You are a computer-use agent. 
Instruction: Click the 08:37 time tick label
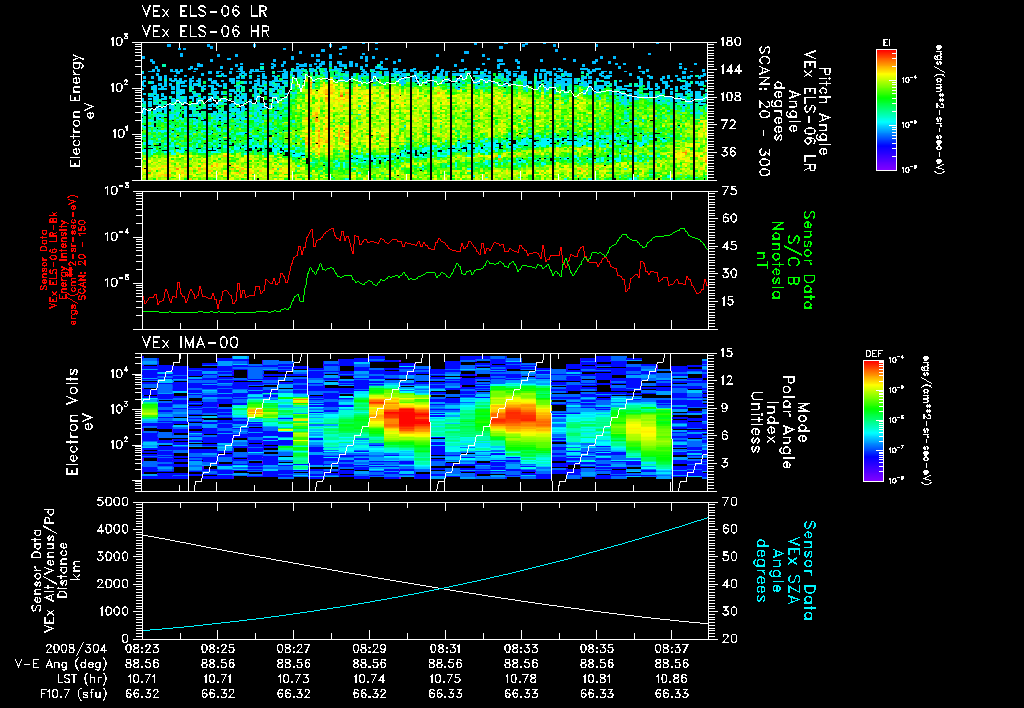672,649
